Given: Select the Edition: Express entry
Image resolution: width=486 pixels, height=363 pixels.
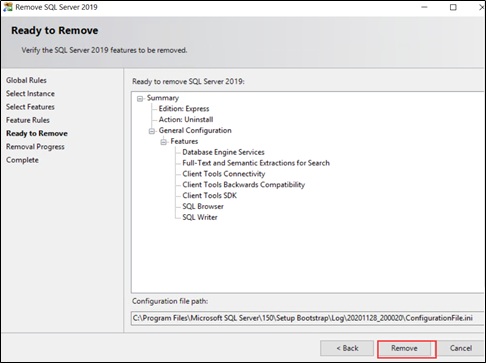Looking at the screenshot, I should [184, 109].
